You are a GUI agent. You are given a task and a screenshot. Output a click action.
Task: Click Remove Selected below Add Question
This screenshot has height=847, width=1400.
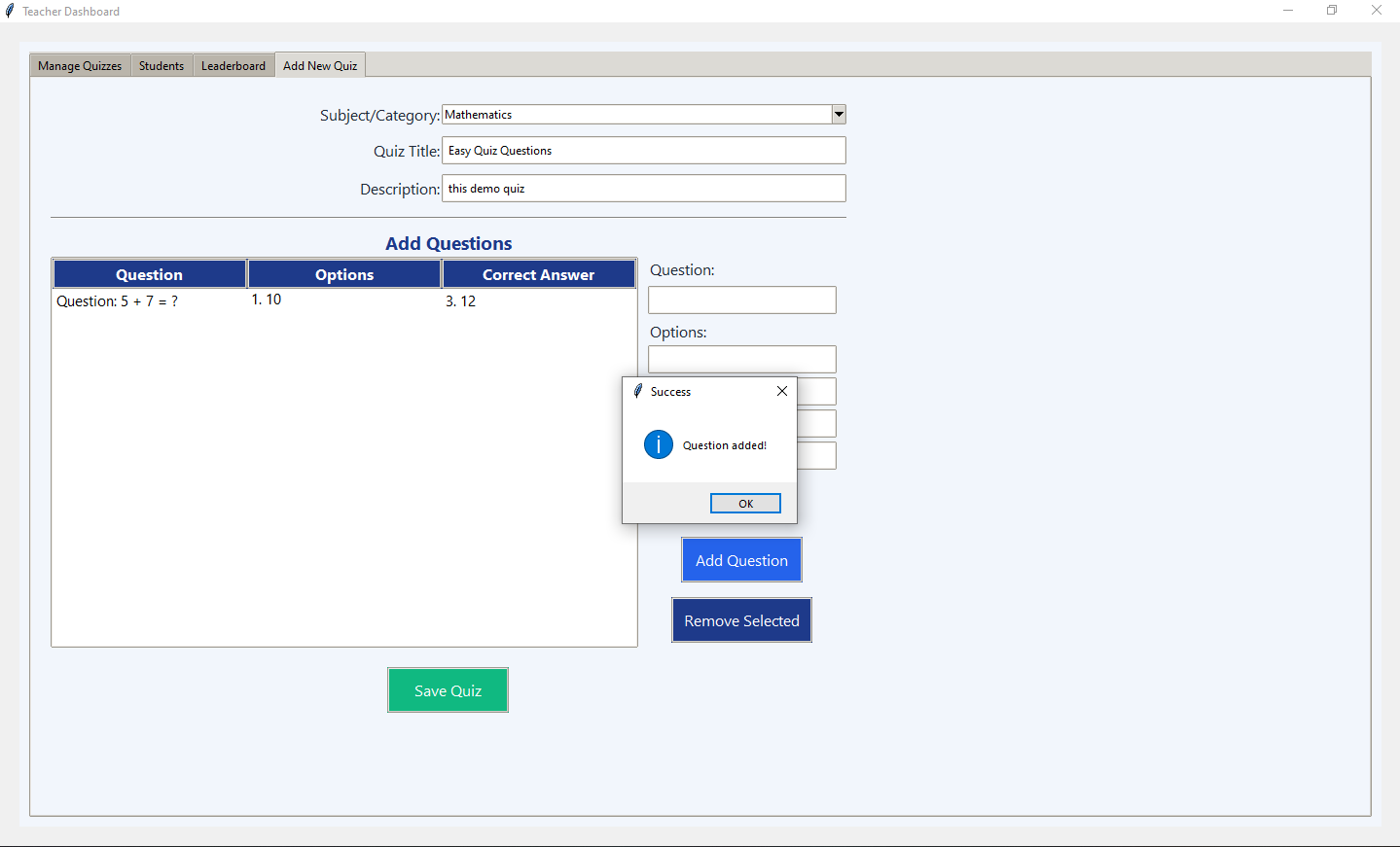tap(741, 619)
